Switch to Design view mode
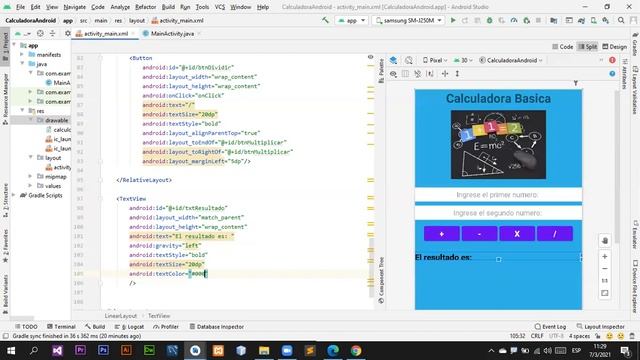This screenshot has height=360, width=640. coord(614,47)
